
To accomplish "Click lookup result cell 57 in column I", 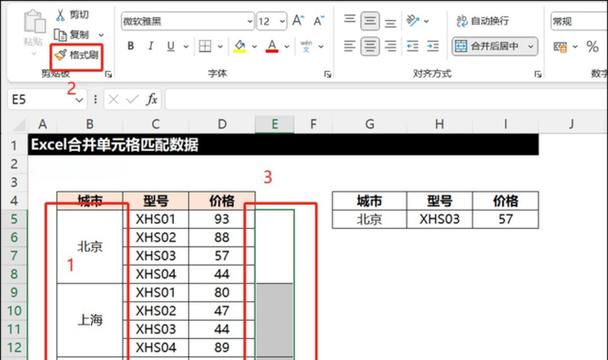I will (x=506, y=219).
